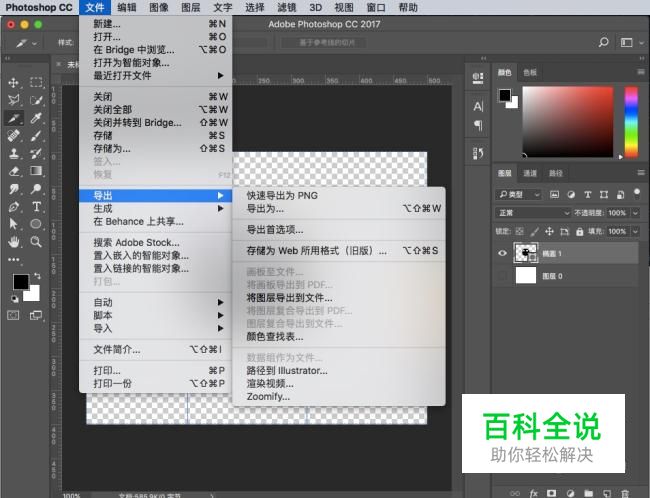The height and width of the screenshot is (498, 650).
Task: Select the Eraser tool
Action: 13,171
